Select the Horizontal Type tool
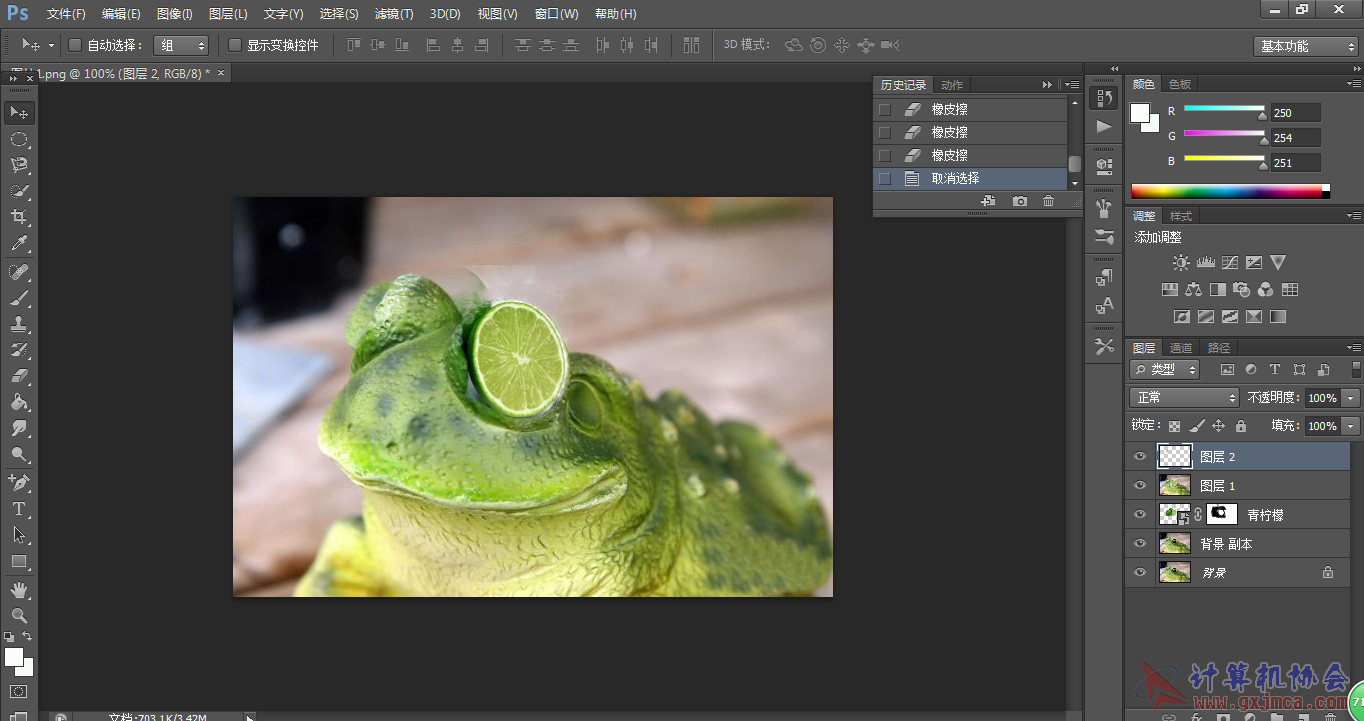Screen dimensions: 1364x721 point(19,509)
